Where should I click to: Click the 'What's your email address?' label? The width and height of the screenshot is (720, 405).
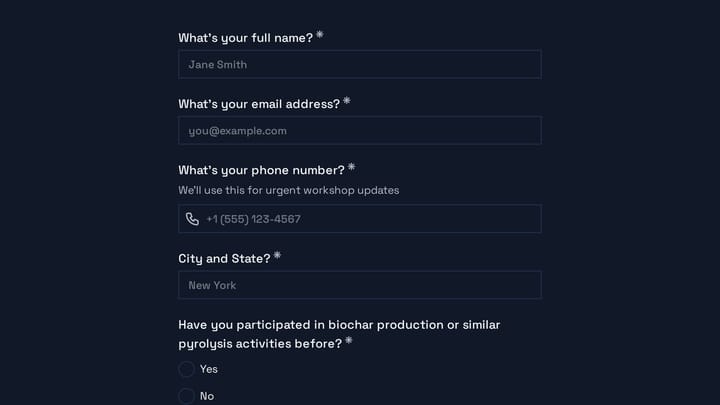(259, 104)
